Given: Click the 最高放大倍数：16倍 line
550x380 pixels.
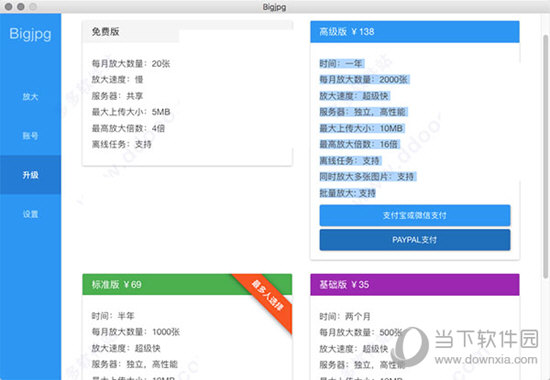Looking at the screenshot, I should [359, 144].
